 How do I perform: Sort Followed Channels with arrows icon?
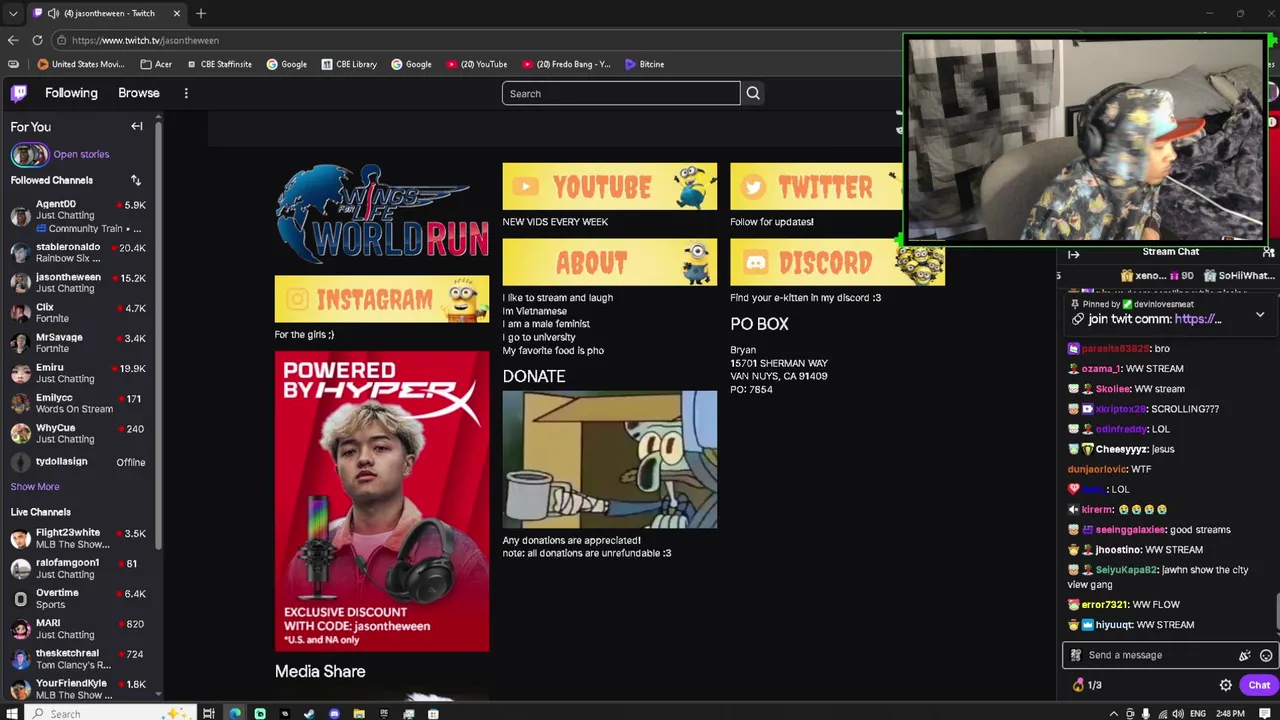[x=136, y=180]
